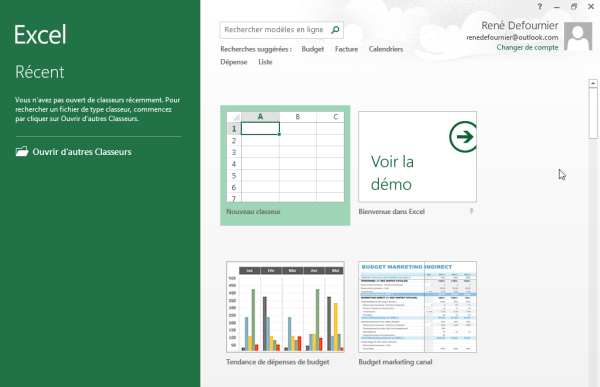Viewport: 600px width, 387px height.
Task: Open the Tendance de dépenses de budget template
Action: tap(285, 307)
